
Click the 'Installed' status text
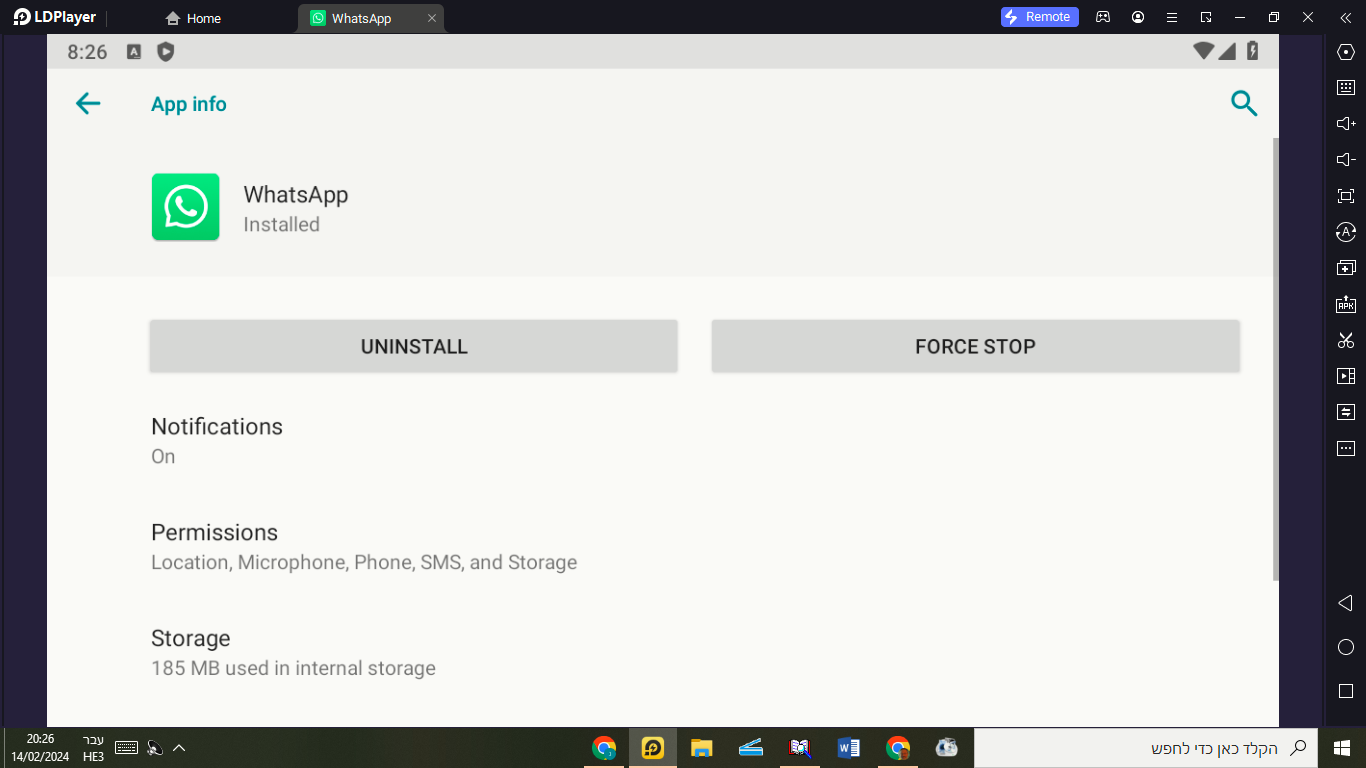(282, 225)
